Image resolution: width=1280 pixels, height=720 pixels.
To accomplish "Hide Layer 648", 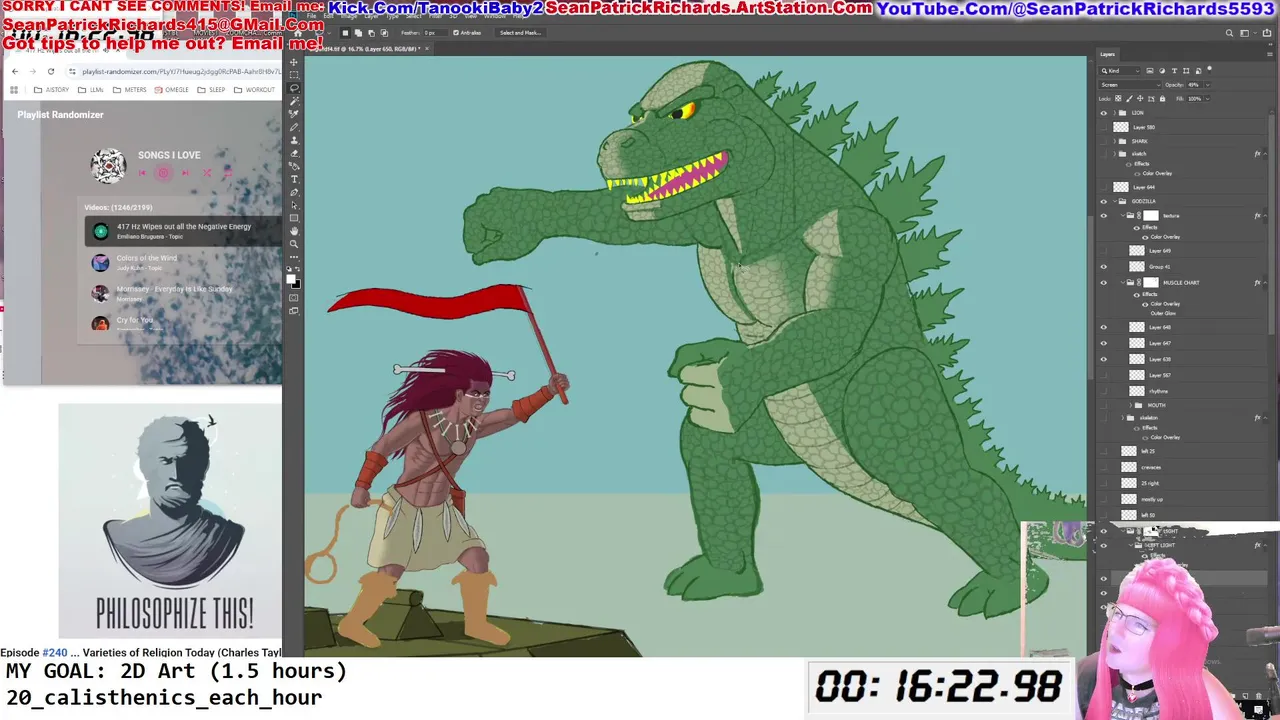I will [x=1104, y=327].
